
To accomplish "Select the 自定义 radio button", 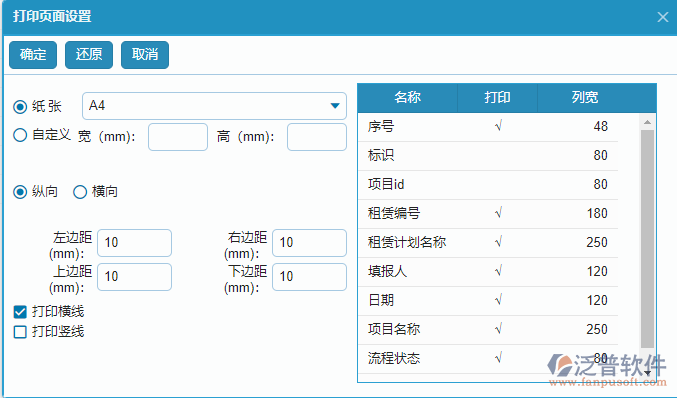I will [x=20, y=135].
